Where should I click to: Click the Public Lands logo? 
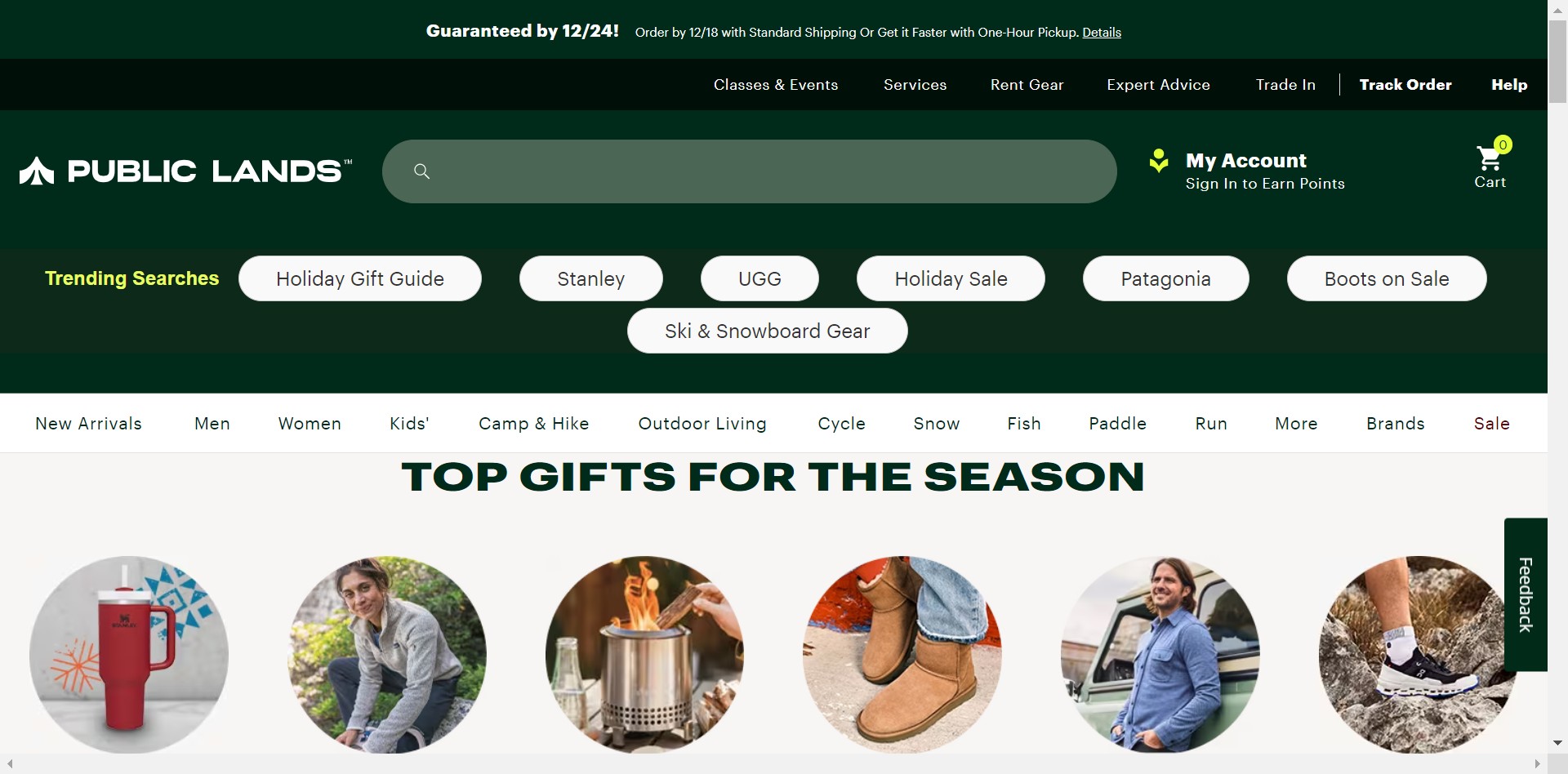pos(185,171)
